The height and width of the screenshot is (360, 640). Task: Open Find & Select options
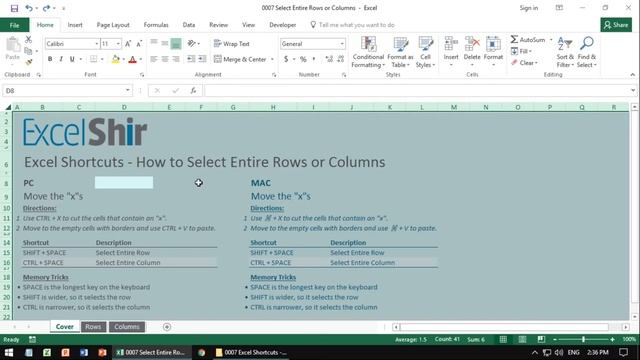[x=587, y=52]
